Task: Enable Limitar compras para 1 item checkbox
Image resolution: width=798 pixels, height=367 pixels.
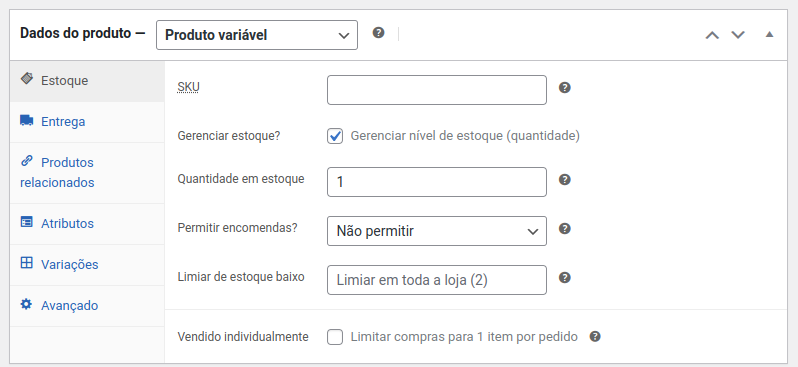Action: (x=335, y=337)
